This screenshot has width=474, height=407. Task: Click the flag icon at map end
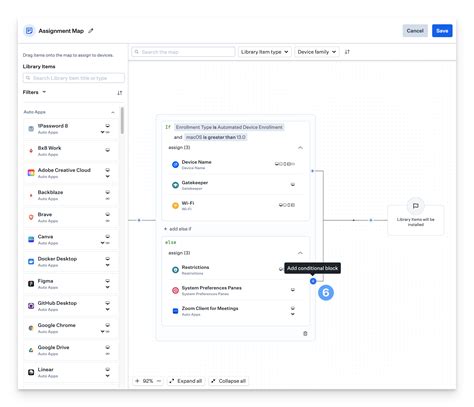pyautogui.click(x=415, y=206)
